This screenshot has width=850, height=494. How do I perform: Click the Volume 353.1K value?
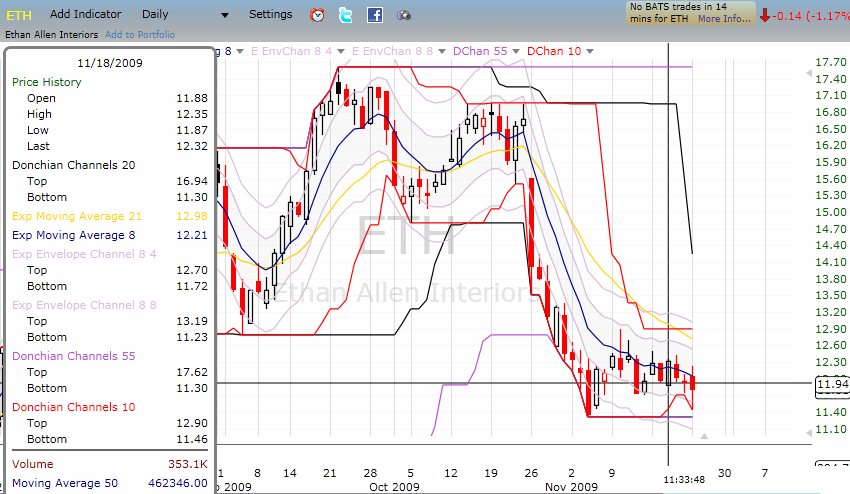pyautogui.click(x=188, y=464)
